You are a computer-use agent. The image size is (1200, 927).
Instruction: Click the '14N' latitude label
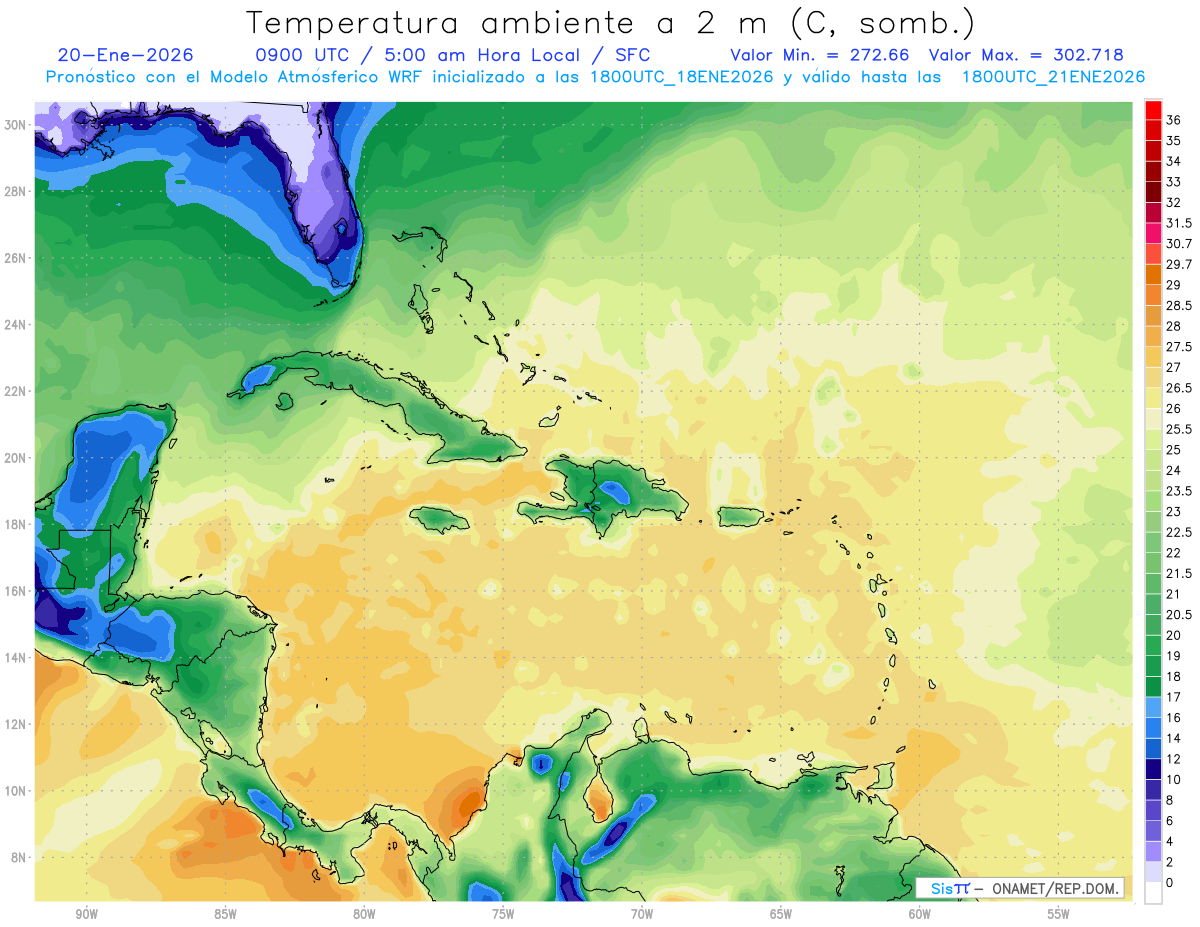click(x=14, y=657)
